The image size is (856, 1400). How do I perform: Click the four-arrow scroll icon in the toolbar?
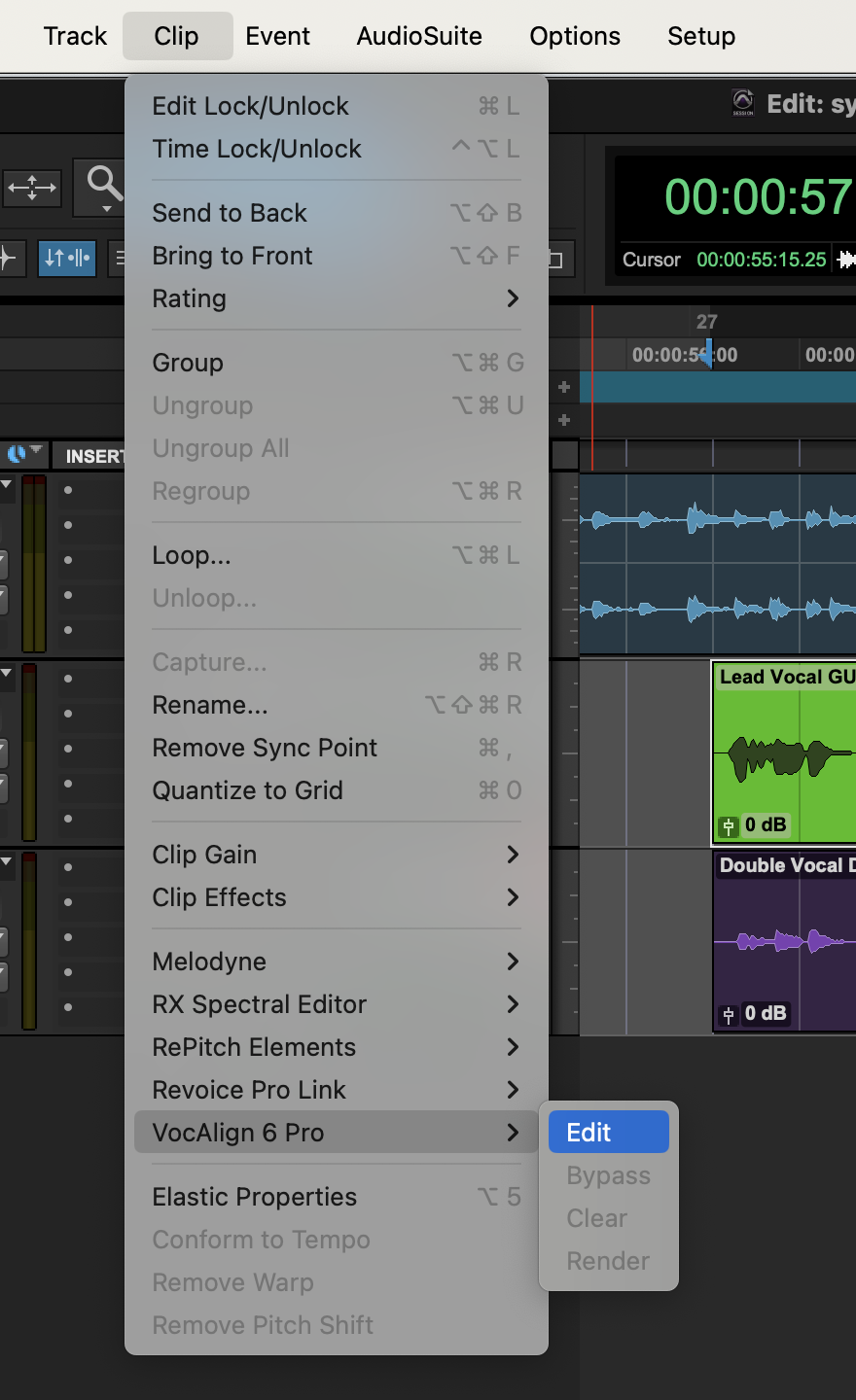tap(32, 188)
